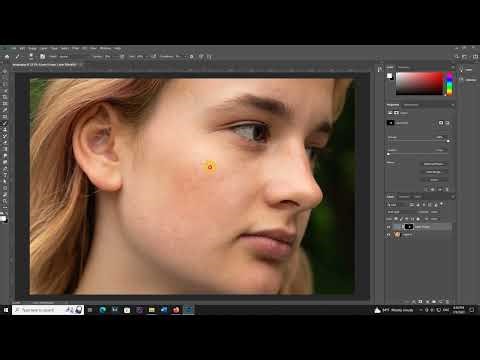Open the Image menu
The height and width of the screenshot is (360, 480).
pos(32,48)
